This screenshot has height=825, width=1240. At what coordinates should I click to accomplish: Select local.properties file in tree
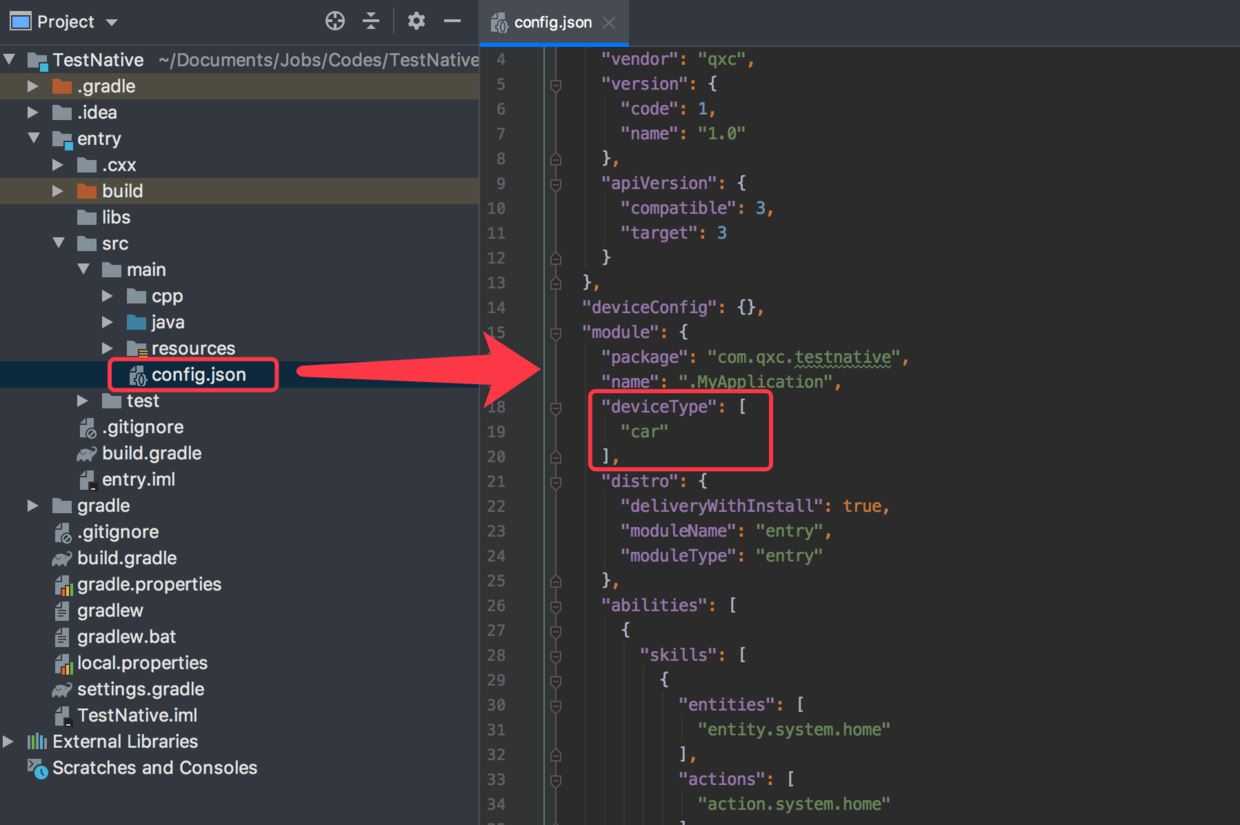point(142,663)
